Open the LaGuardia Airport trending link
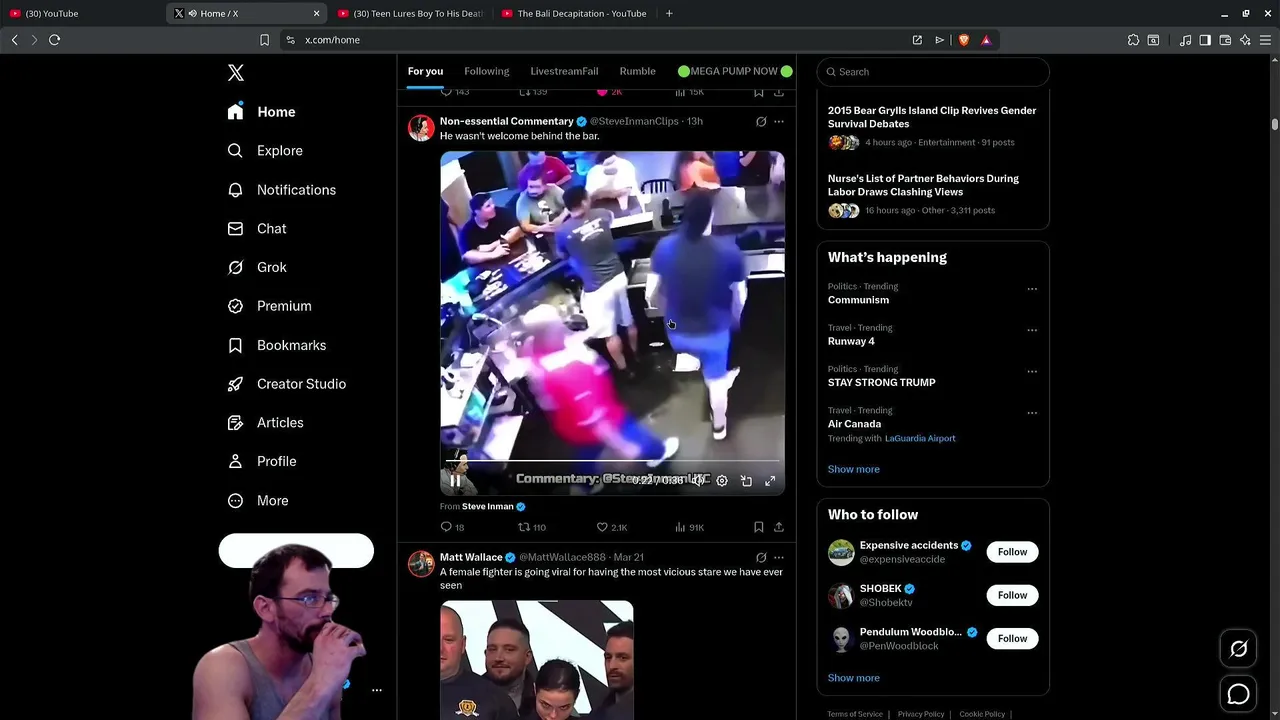Image resolution: width=1280 pixels, height=720 pixels. click(920, 438)
